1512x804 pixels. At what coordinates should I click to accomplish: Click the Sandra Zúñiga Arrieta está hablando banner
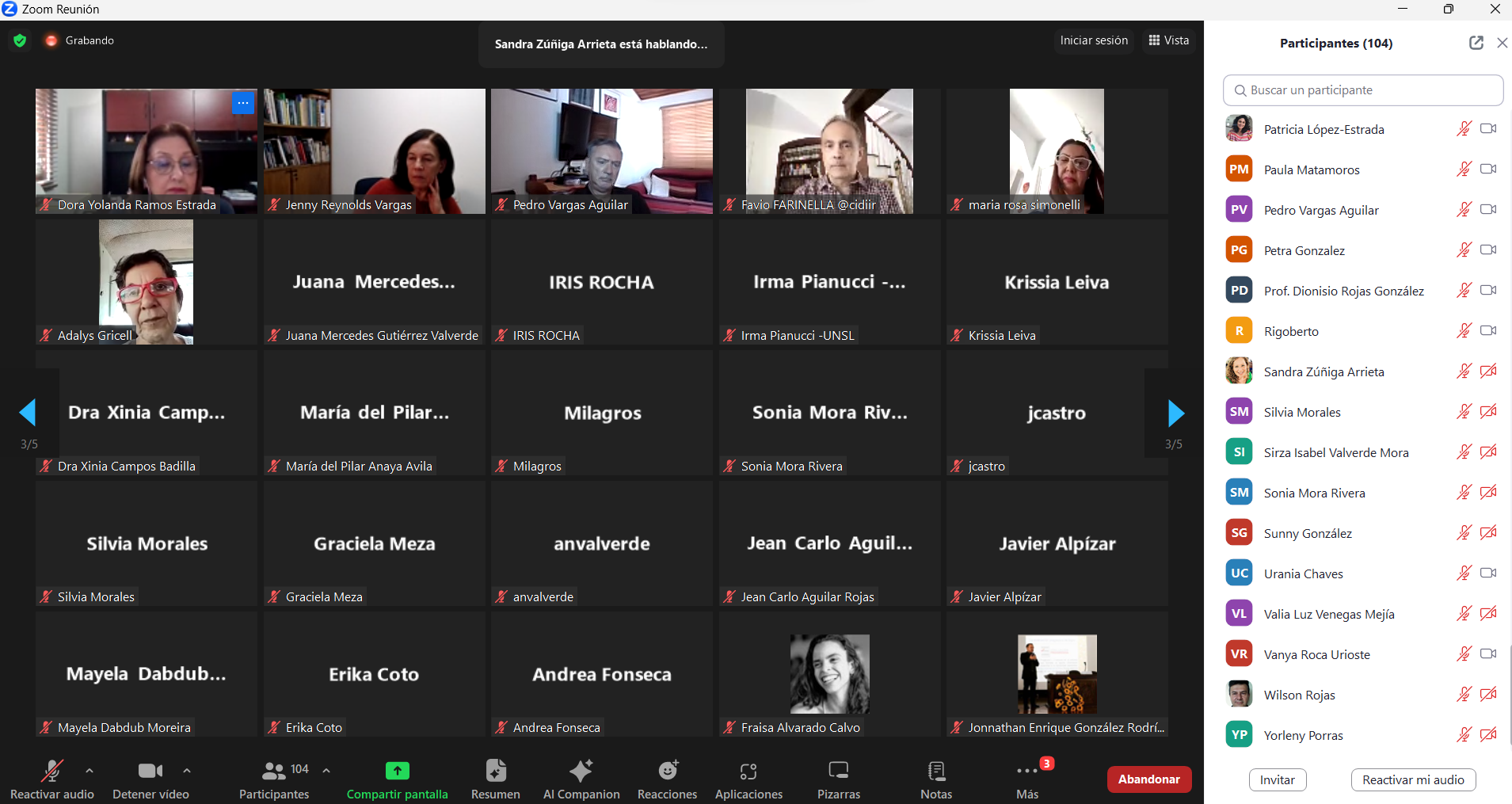tap(601, 44)
